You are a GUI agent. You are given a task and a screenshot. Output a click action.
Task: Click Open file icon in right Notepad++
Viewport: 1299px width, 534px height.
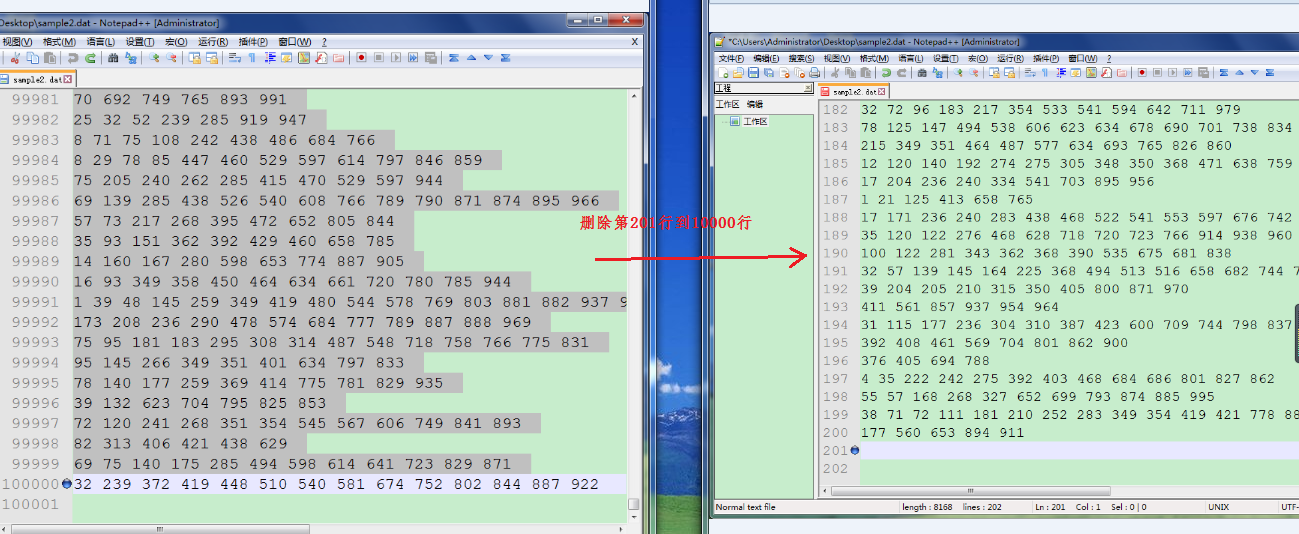[x=738, y=72]
